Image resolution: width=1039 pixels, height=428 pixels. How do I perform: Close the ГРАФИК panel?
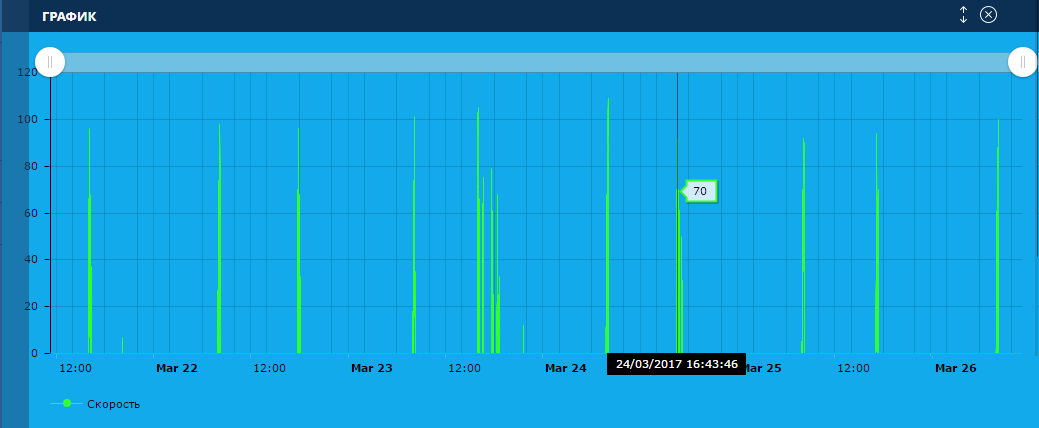(x=988, y=15)
